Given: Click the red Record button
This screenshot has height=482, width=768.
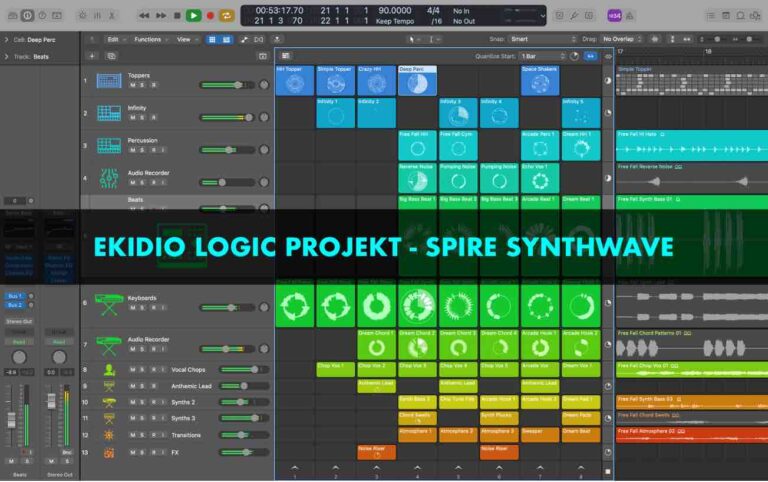Looking at the screenshot, I should pyautogui.click(x=210, y=16).
